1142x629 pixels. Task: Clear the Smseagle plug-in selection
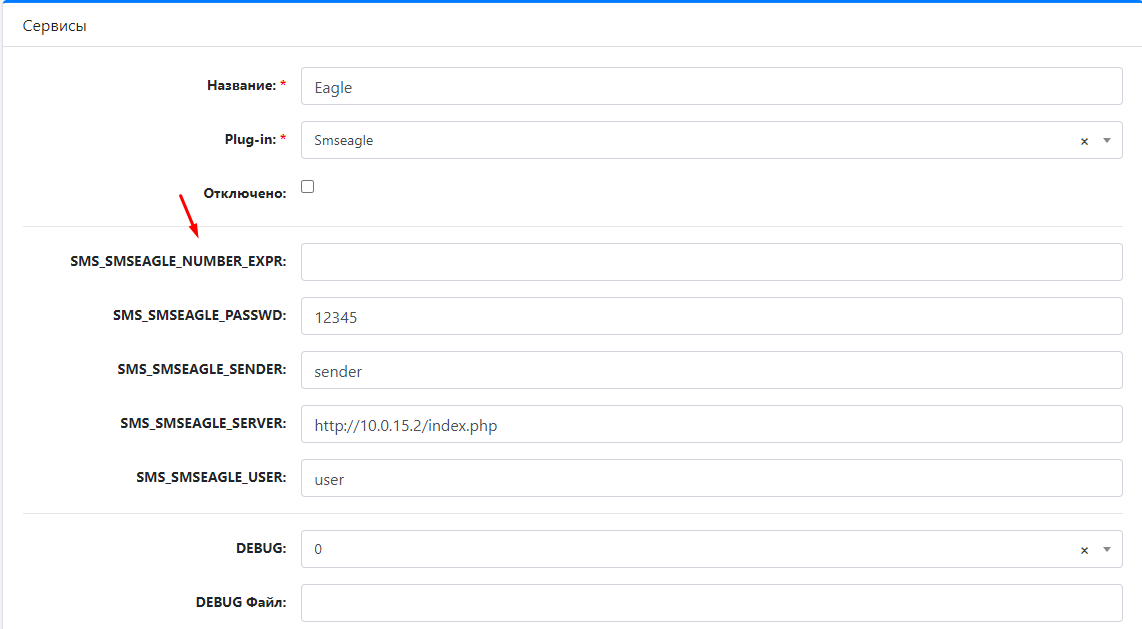(1084, 141)
